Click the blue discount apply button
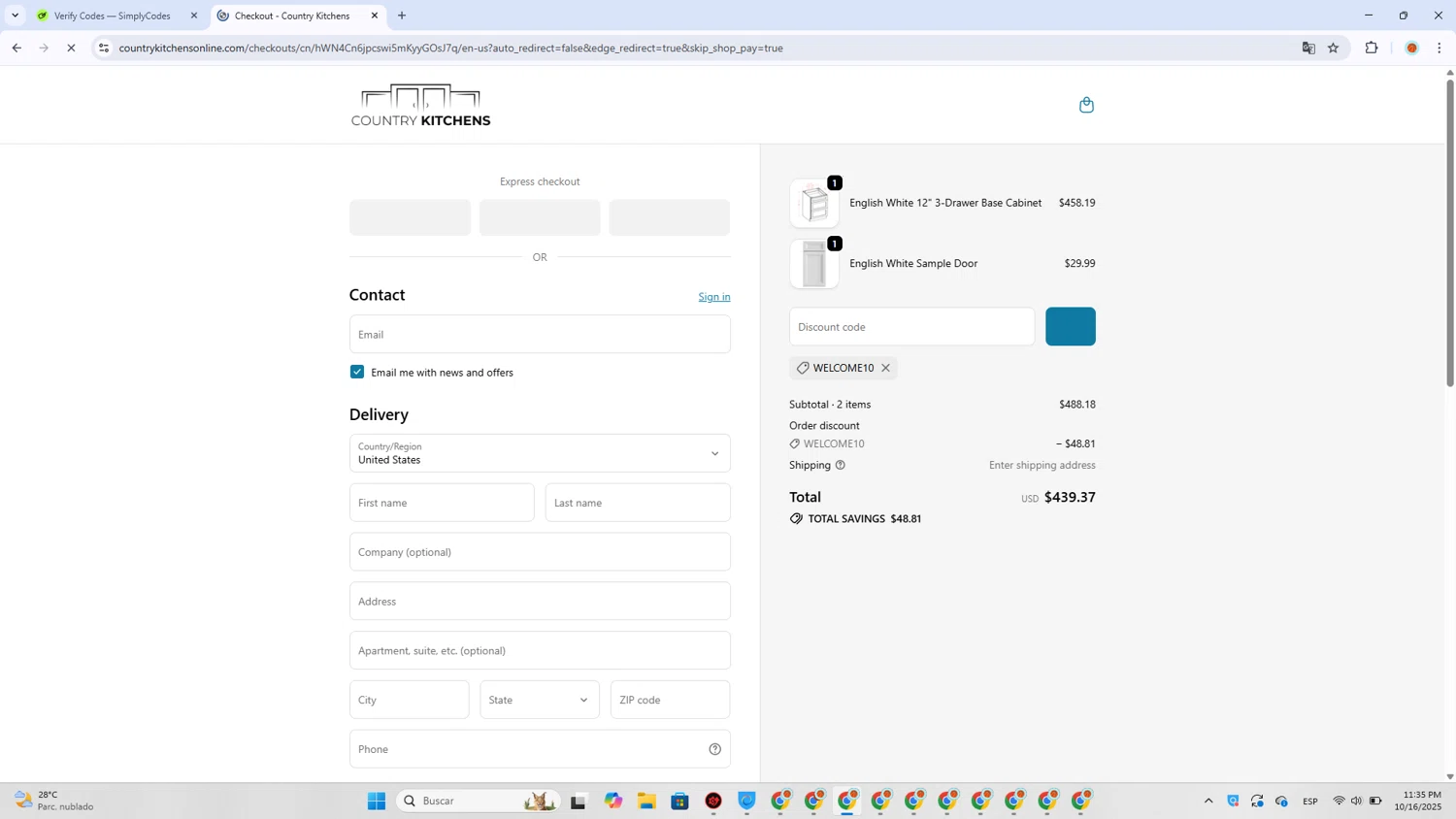Screen dimensions: 1456x819 tap(1071, 327)
